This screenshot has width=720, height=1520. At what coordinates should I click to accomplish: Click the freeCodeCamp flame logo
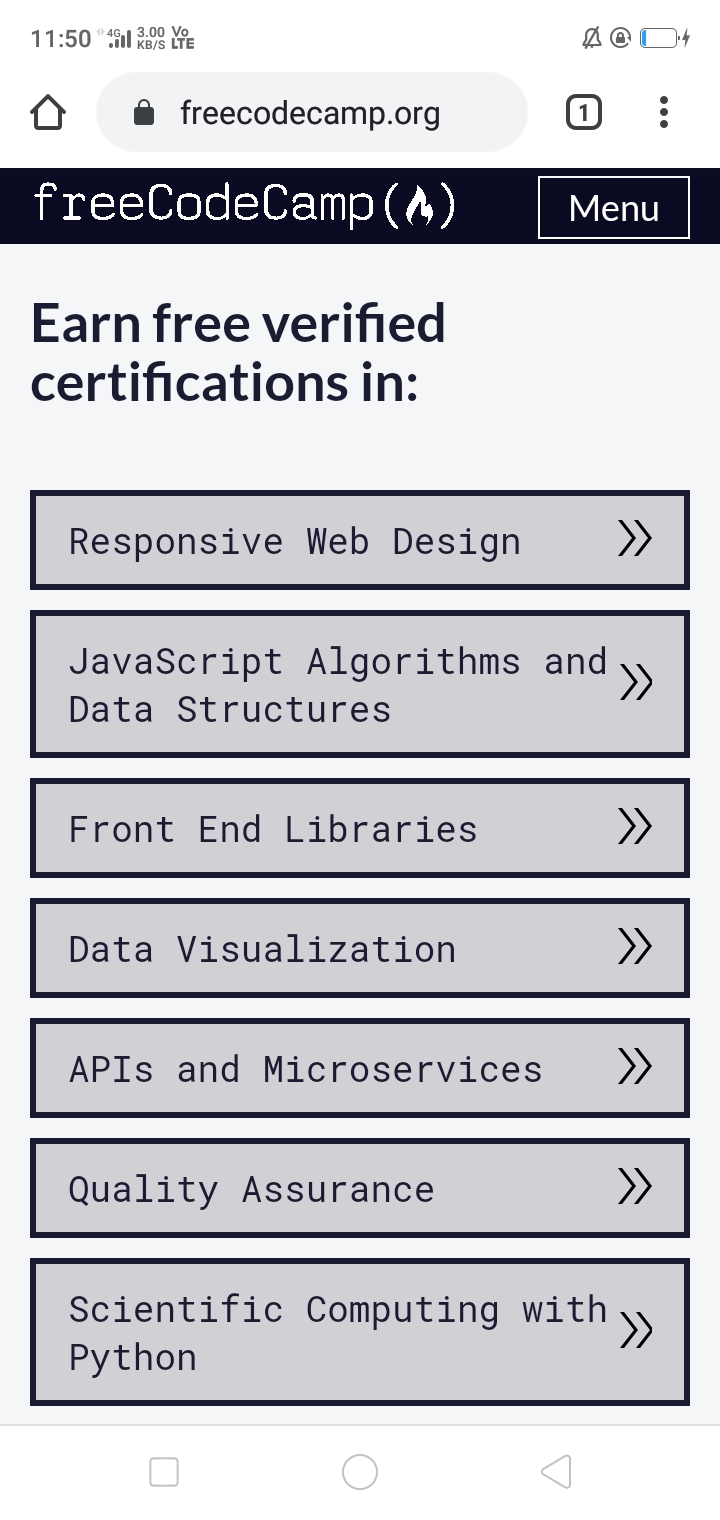(x=424, y=205)
